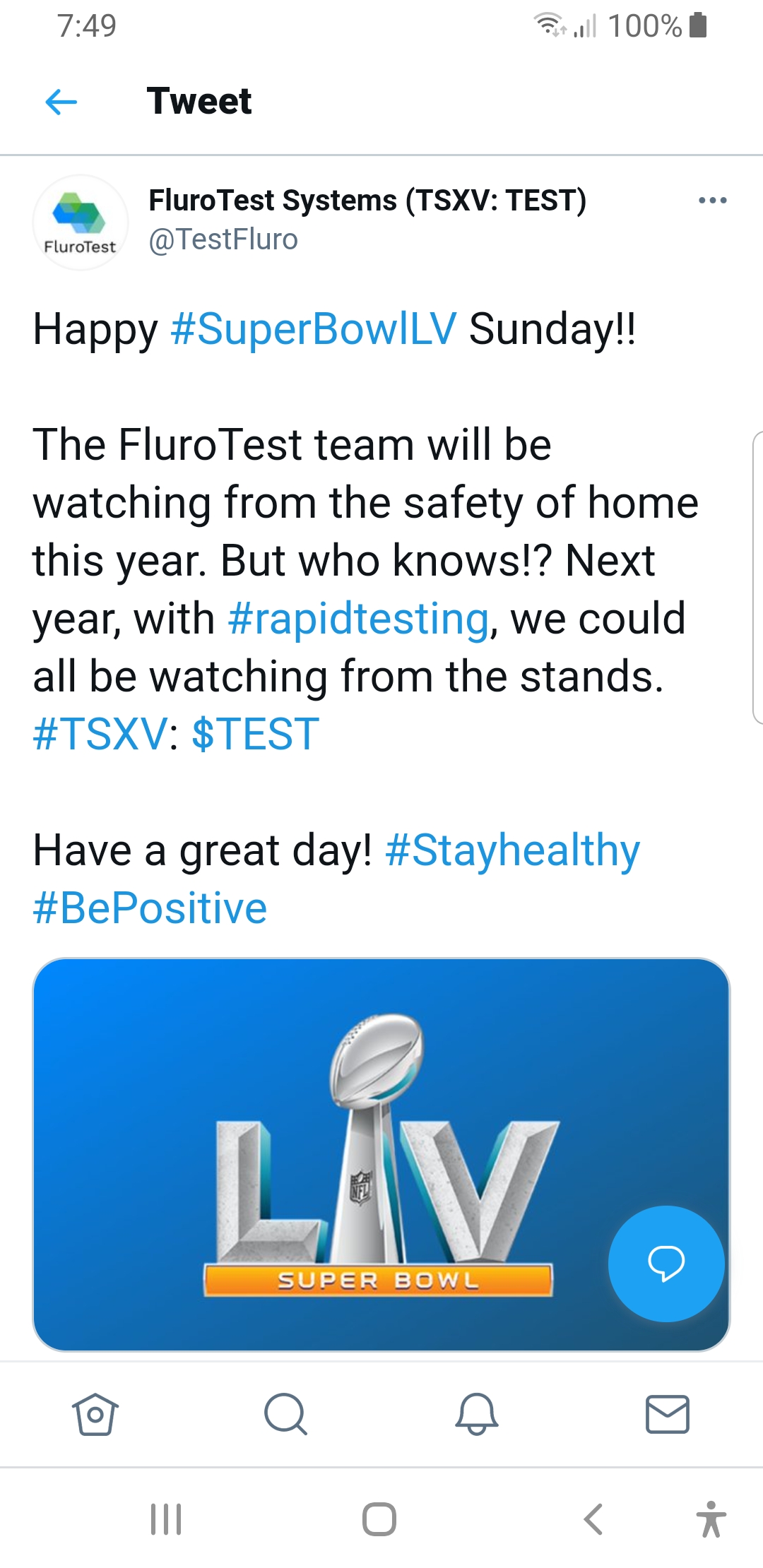
Task: Open the Messages envelope tab
Action: pos(667,1414)
